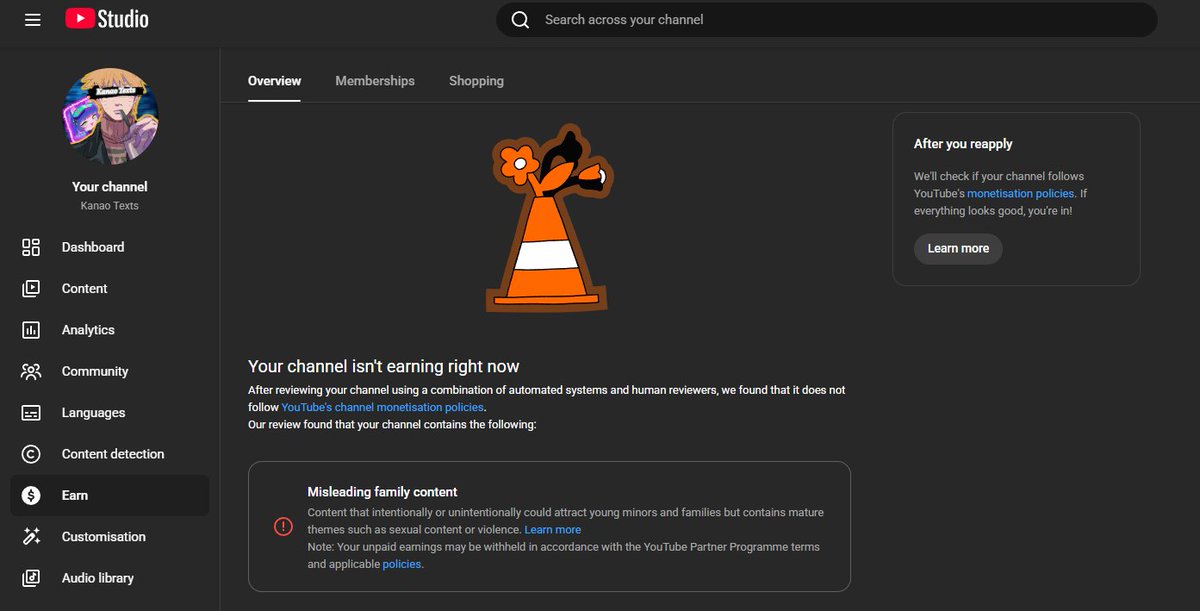Click the 'Kanao Texts' channel name

point(110,206)
